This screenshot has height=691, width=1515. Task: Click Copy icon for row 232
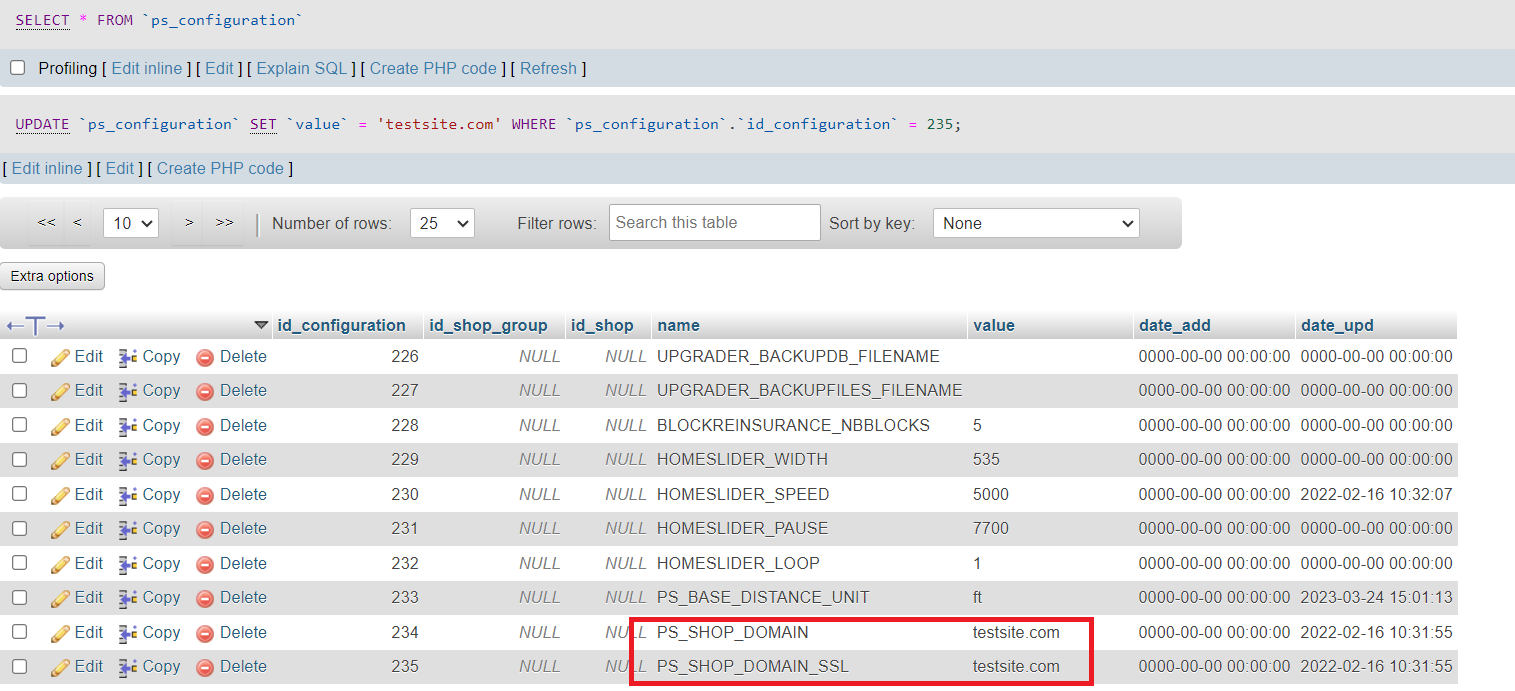(x=128, y=564)
